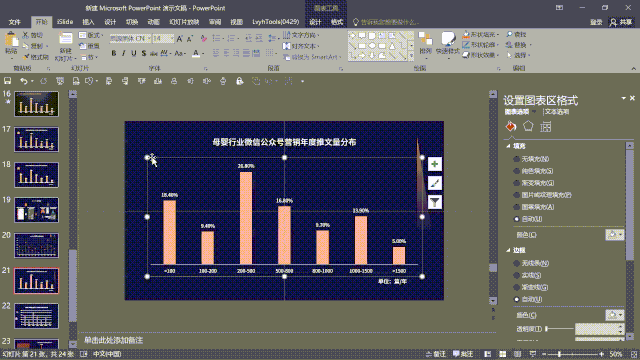Click the Cut scissors icon
This screenshot has height=360, width=640.
pos(26,35)
